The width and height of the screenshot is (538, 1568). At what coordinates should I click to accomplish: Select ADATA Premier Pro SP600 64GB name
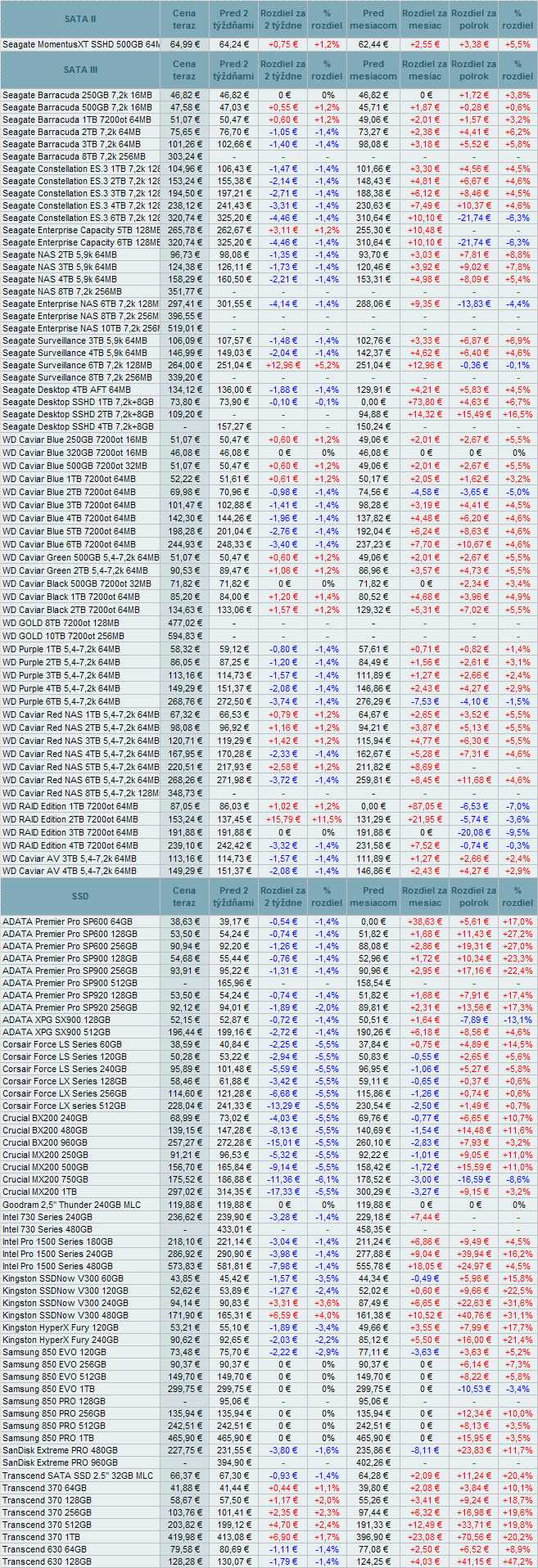[68, 921]
